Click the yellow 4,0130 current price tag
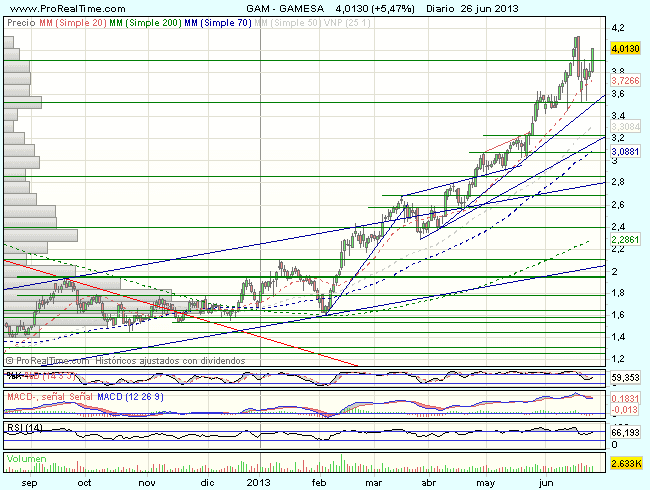Screen dimensions: 650x490 (624, 47)
